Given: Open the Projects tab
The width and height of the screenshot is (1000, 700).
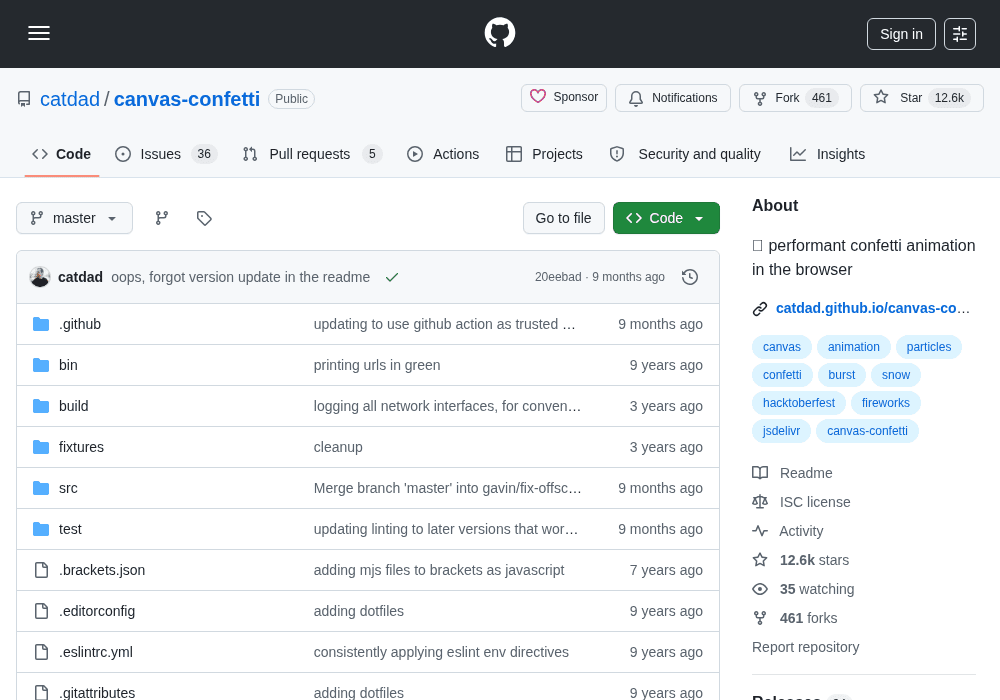Looking at the screenshot, I should [544, 154].
